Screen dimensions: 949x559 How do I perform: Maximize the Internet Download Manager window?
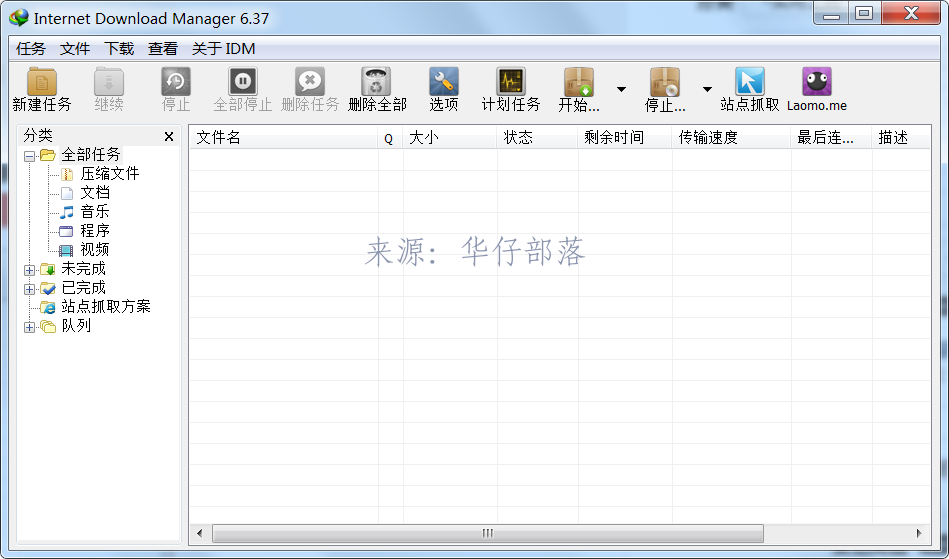pyautogui.click(x=865, y=15)
